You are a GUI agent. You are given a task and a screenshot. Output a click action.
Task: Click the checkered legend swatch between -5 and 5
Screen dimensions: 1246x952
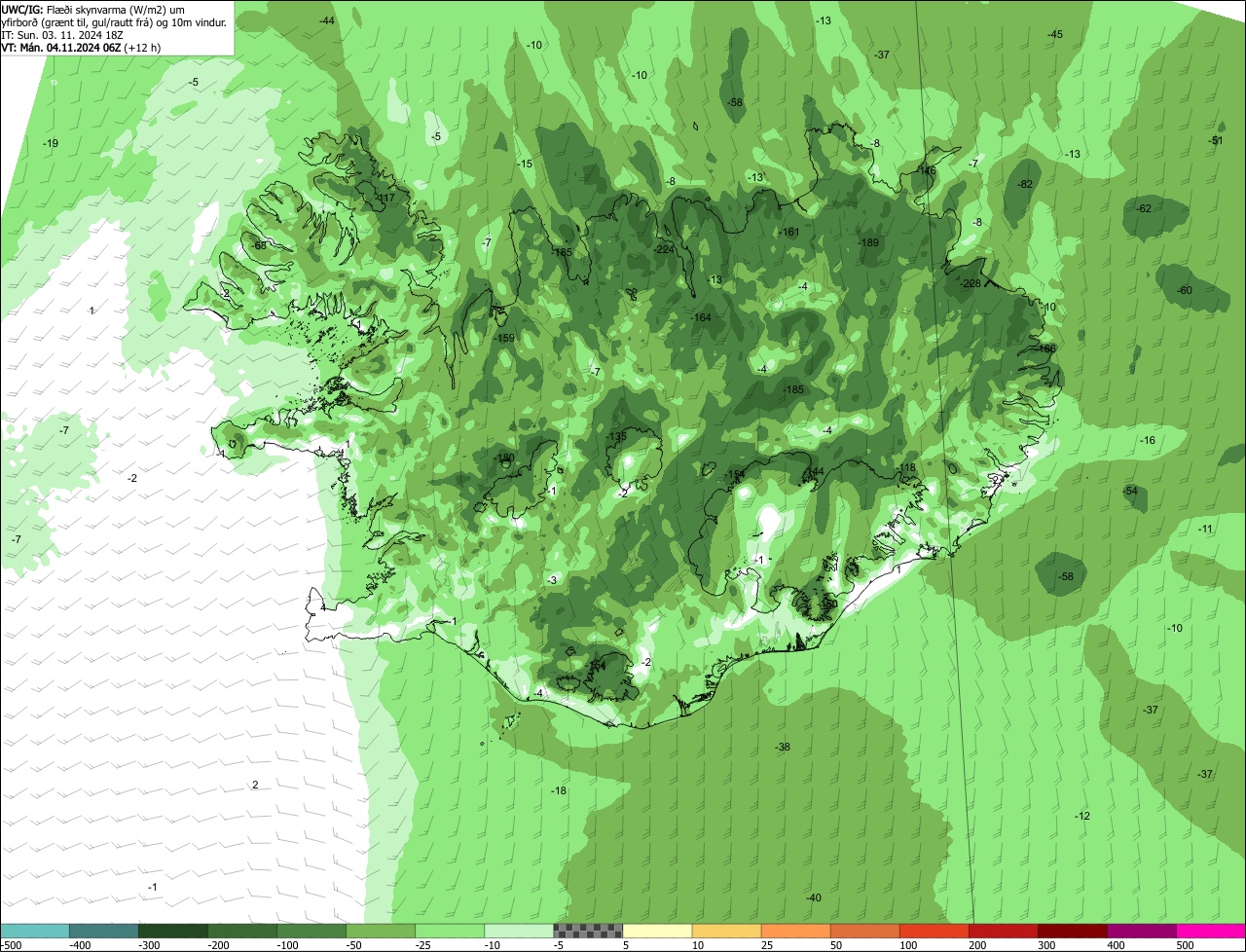[x=588, y=931]
